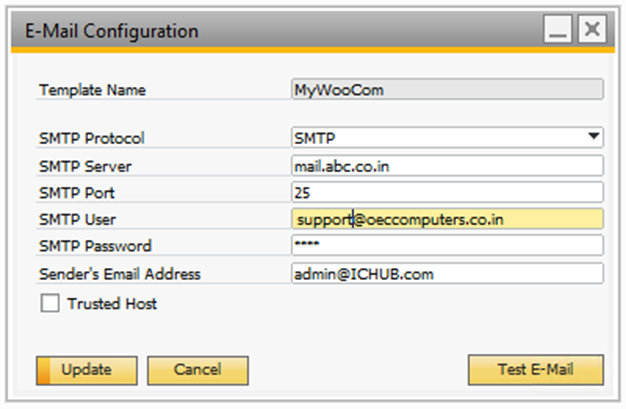Close the E-Mail Configuration dialog

(592, 31)
